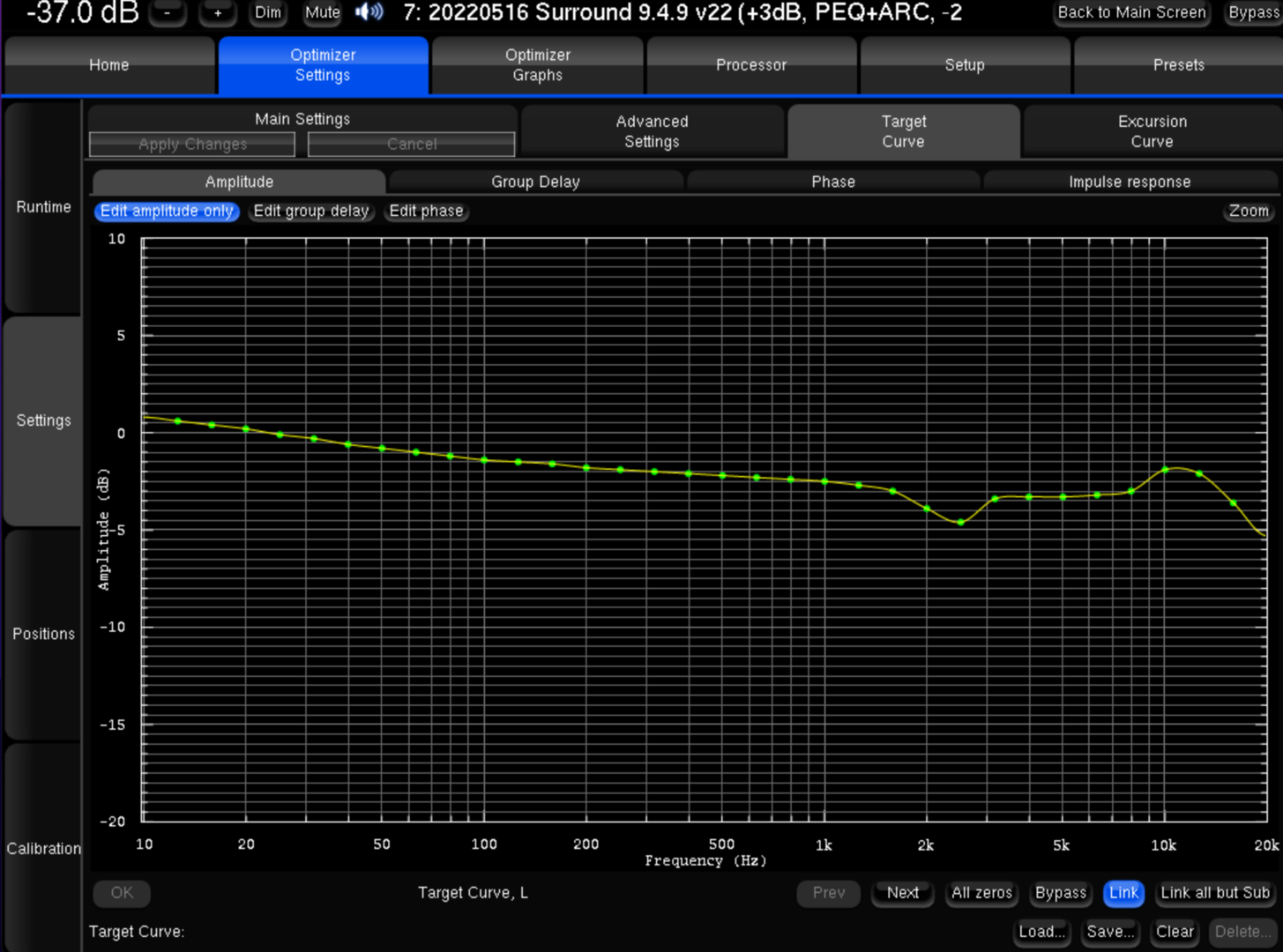Select the curve point at 100 Hz
The width and height of the screenshot is (1283, 952).
[x=484, y=460]
